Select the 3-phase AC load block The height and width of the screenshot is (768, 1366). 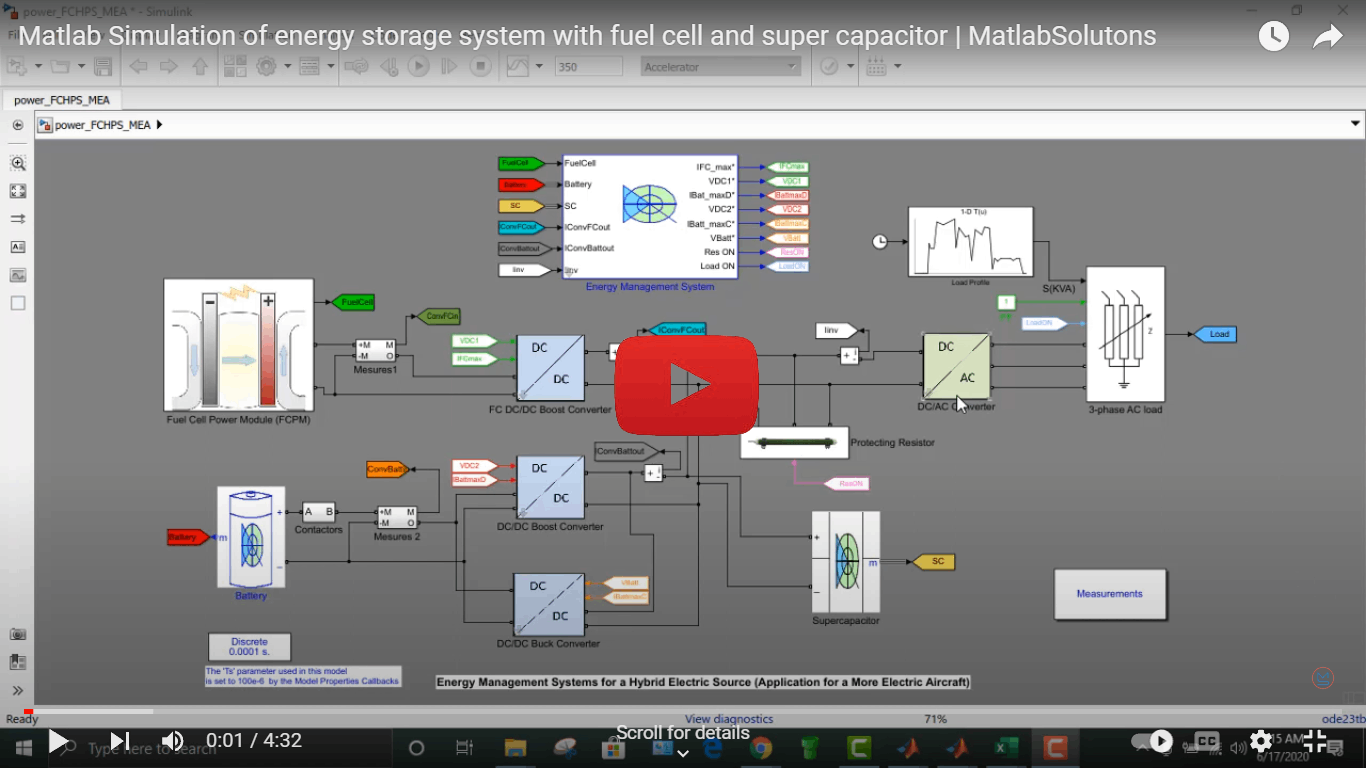[1125, 334]
